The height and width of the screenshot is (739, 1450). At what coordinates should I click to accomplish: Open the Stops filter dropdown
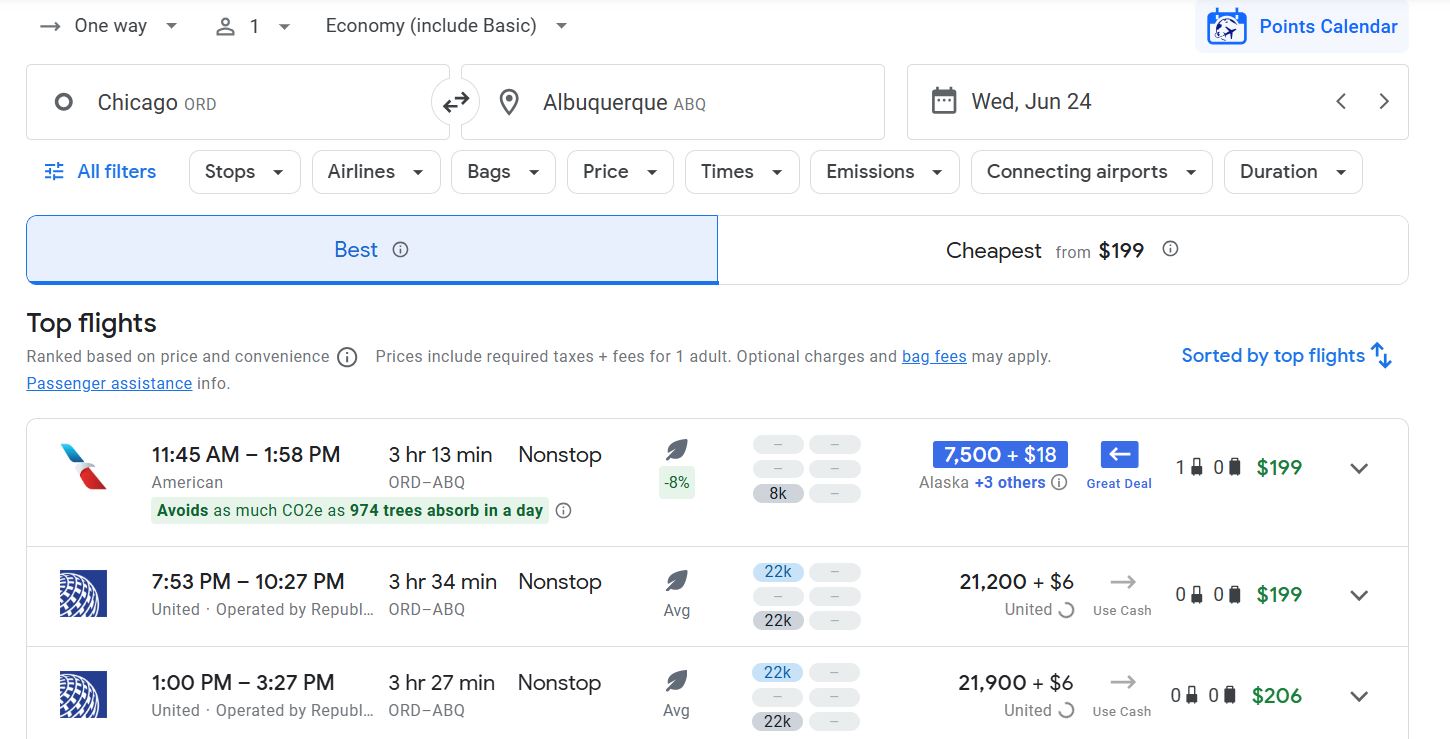[x=245, y=172]
